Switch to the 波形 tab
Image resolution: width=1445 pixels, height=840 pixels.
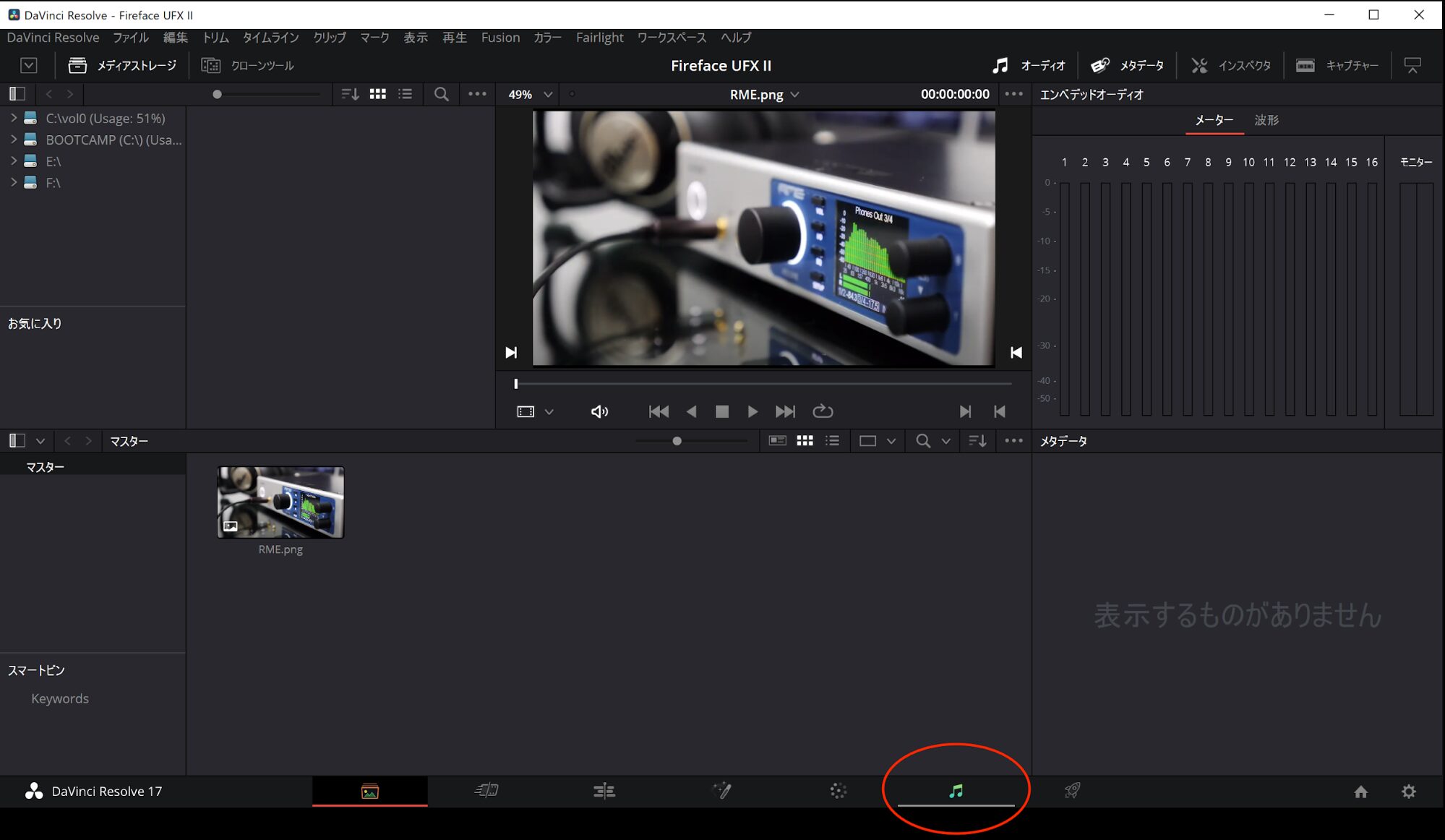click(x=1266, y=120)
